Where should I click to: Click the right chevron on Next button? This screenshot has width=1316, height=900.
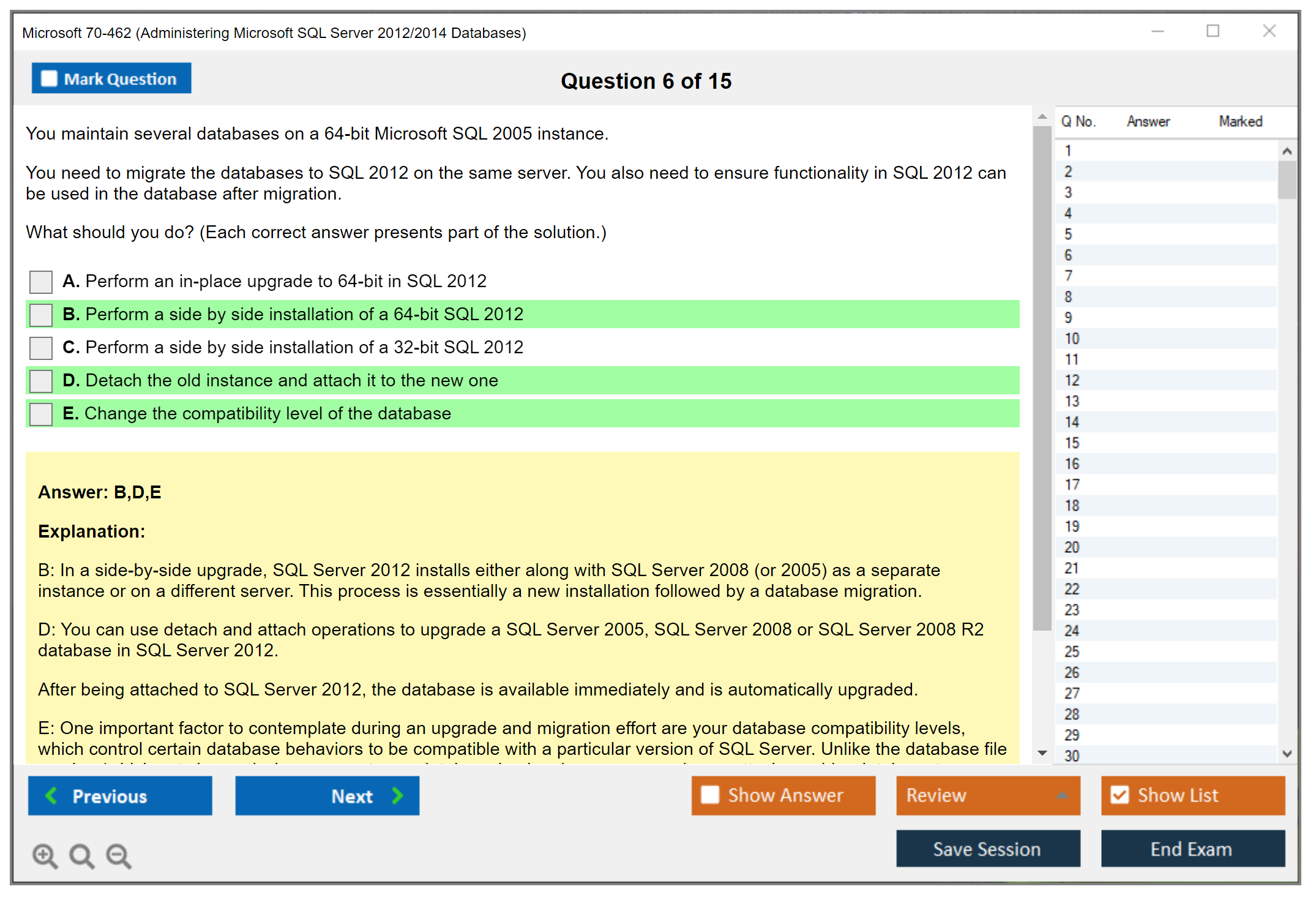click(x=397, y=795)
